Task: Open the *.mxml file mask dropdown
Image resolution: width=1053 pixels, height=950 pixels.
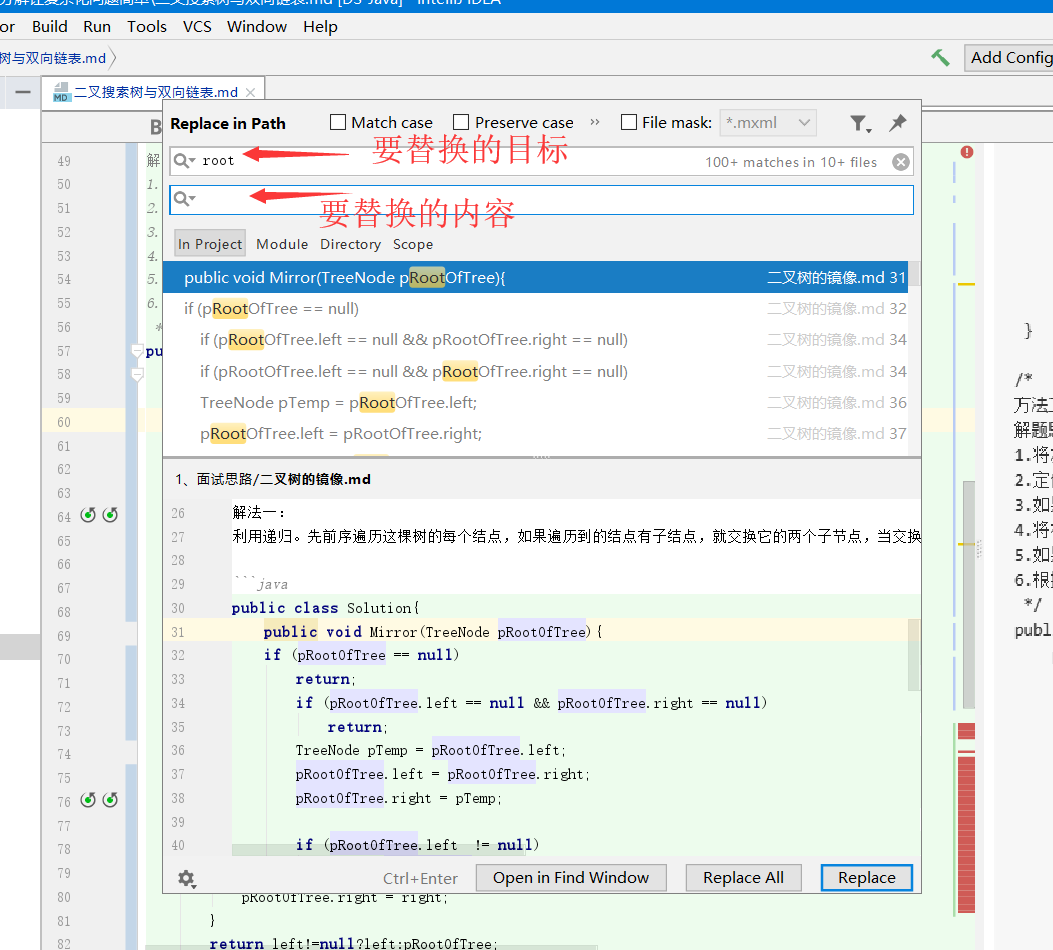Action: tap(802, 122)
